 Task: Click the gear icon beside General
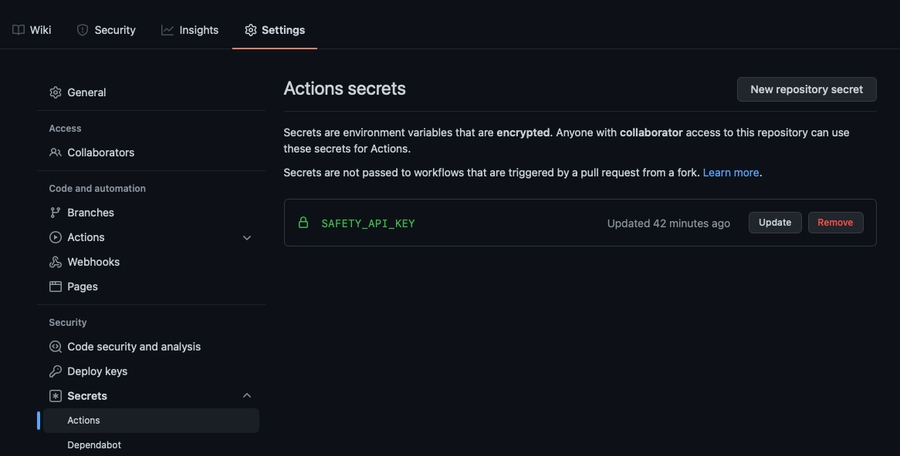pos(55,92)
